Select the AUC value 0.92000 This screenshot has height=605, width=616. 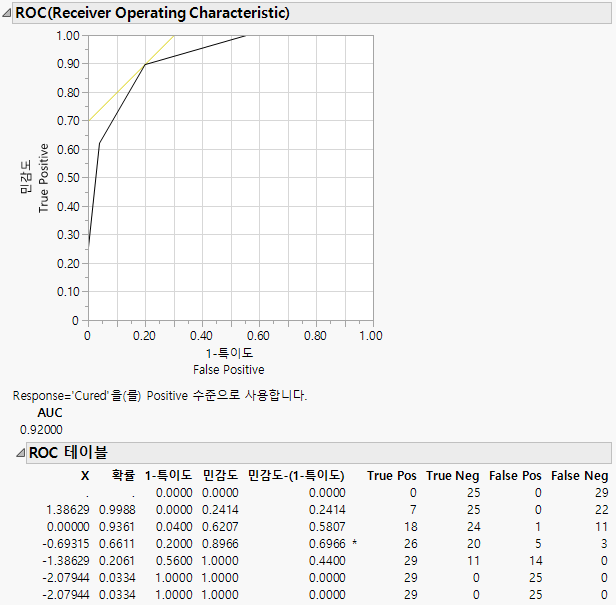41,430
